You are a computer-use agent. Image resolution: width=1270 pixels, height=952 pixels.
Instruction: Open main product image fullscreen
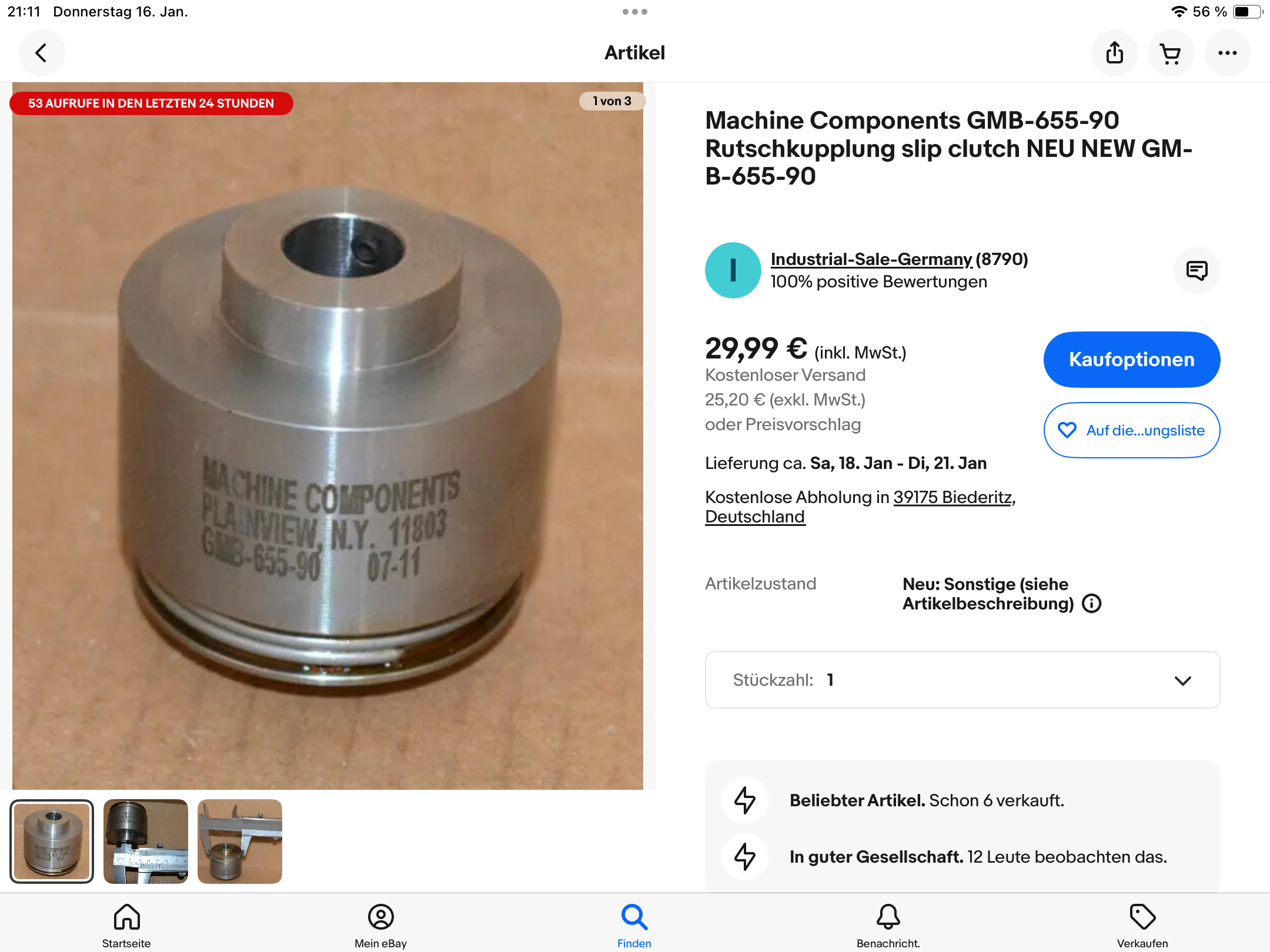click(327, 436)
